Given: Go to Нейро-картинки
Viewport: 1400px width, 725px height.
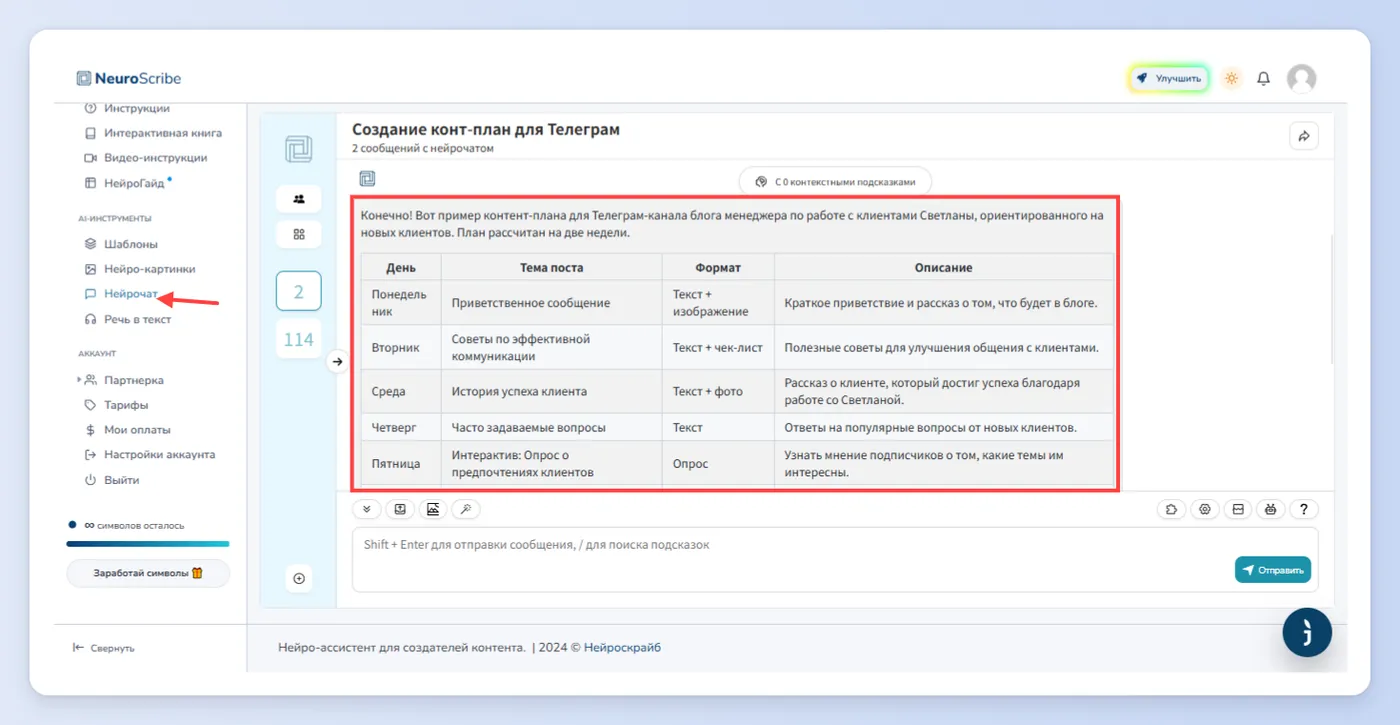Looking at the screenshot, I should point(140,269).
